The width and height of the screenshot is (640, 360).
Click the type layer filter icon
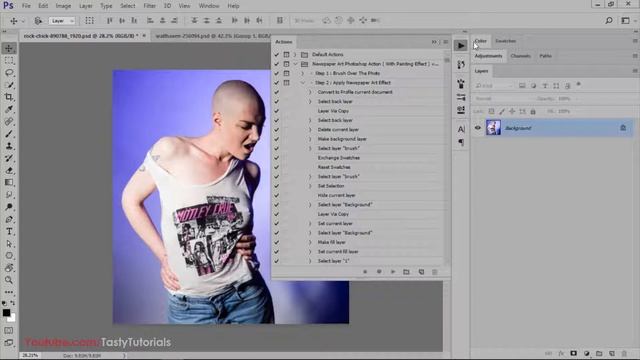point(544,86)
